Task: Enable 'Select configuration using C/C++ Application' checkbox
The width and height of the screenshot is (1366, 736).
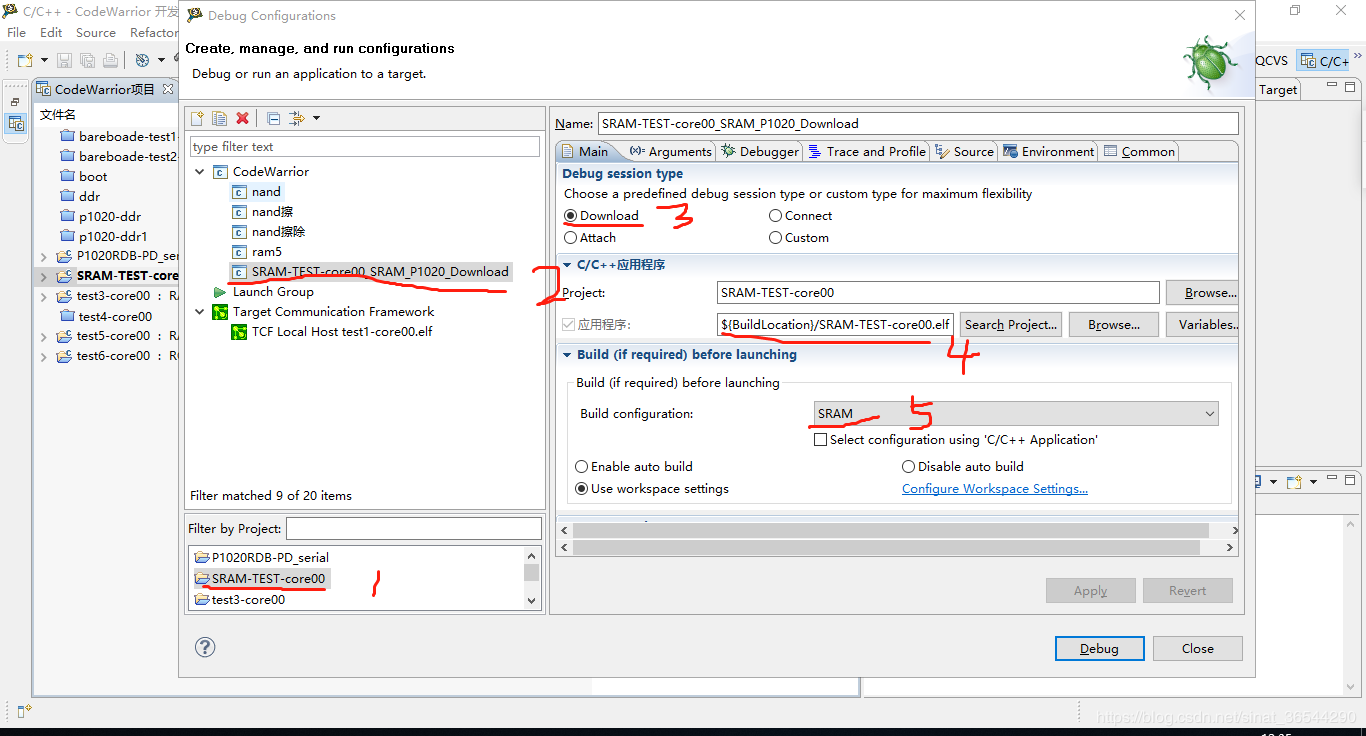Action: tap(821, 440)
